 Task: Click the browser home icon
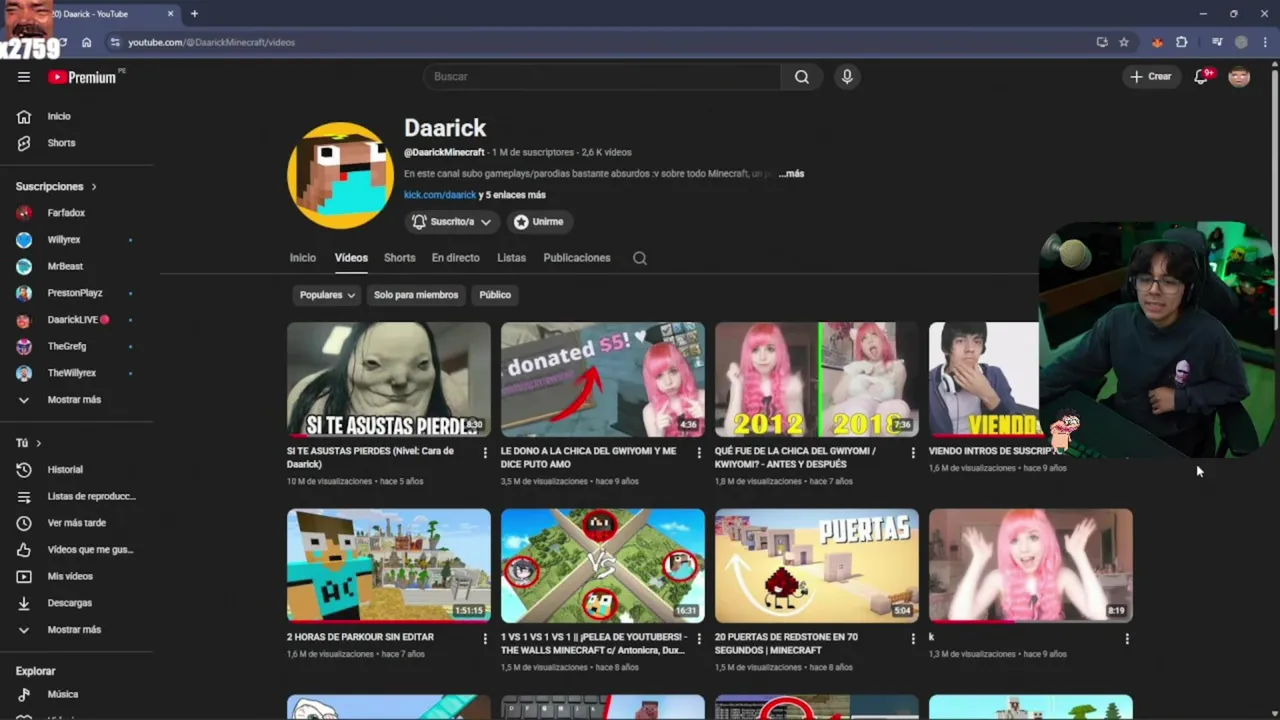coord(87,42)
